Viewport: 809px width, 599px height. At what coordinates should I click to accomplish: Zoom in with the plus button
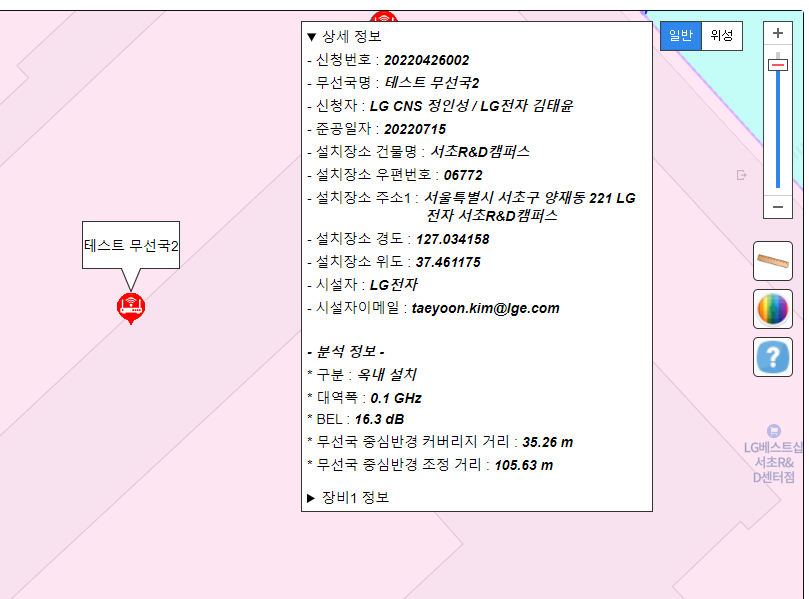pos(777,33)
